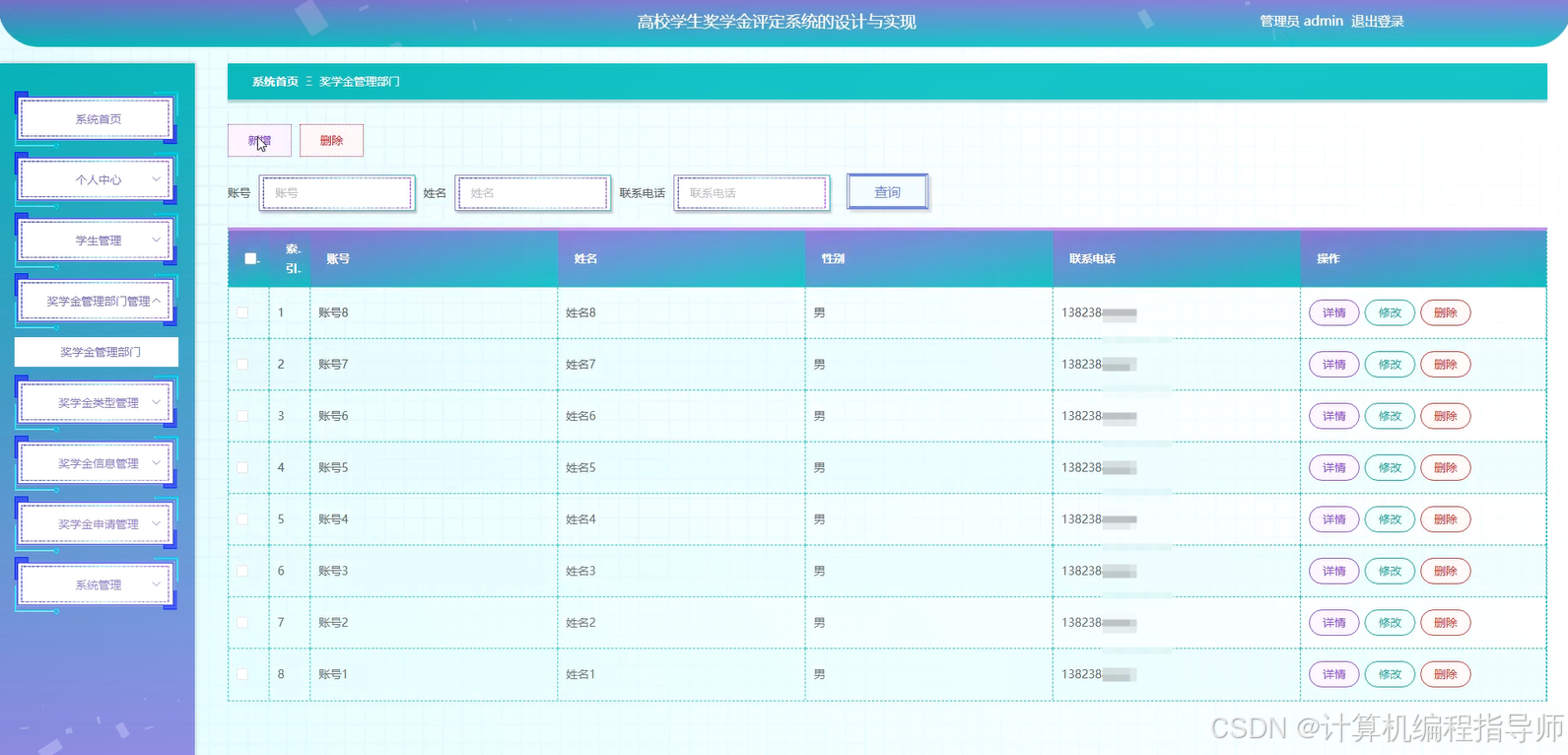Click the 奖学金管理部门 breadcrumb text
Screen dimensions: 1568x755
[x=360, y=82]
